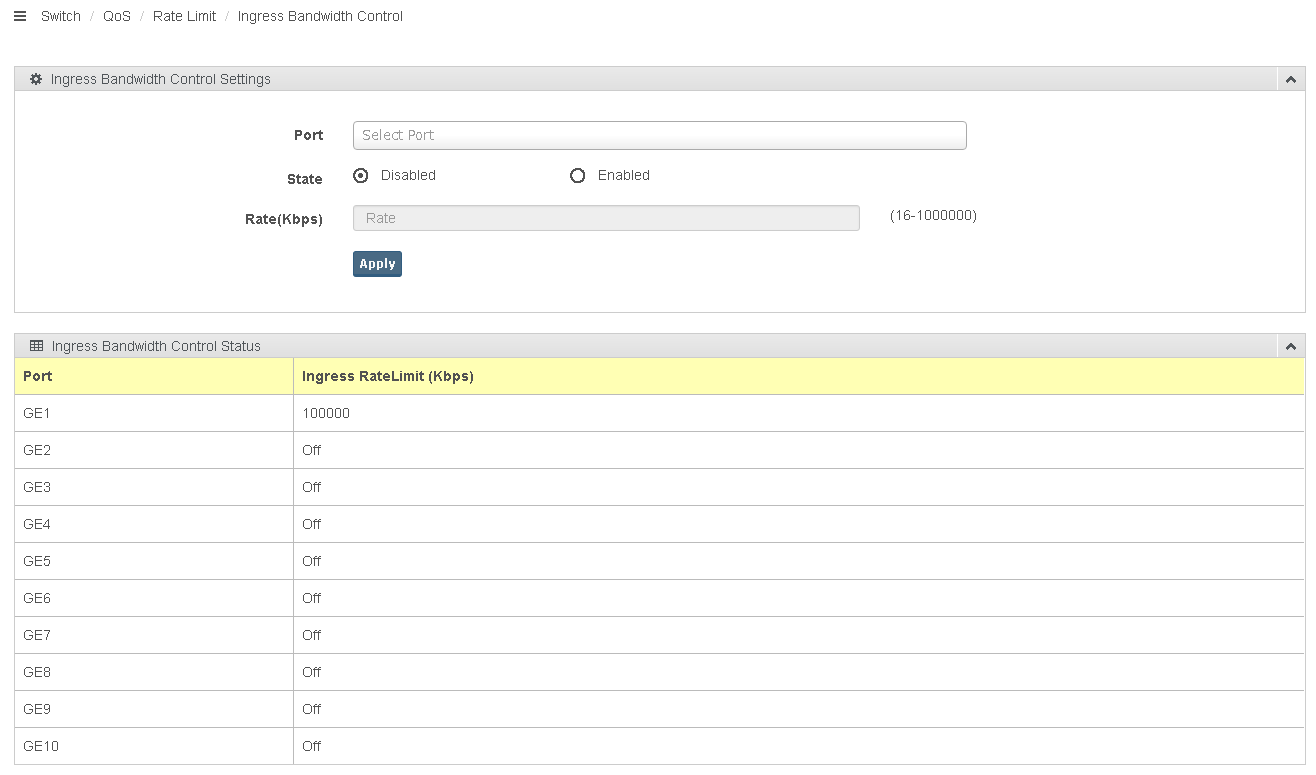The width and height of the screenshot is (1316, 775).
Task: Select the GE6 port cell
Action: [x=154, y=598]
